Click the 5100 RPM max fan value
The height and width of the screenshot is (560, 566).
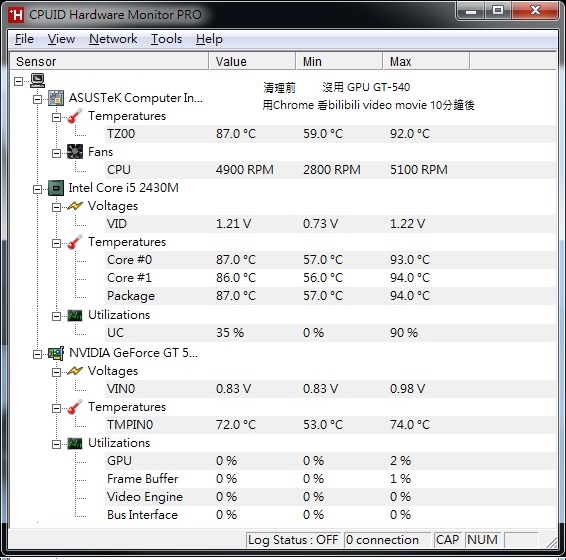tap(419, 170)
